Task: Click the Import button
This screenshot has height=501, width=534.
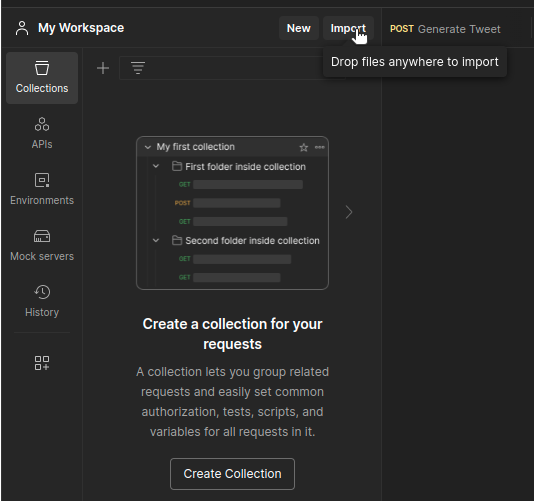Action: point(348,28)
